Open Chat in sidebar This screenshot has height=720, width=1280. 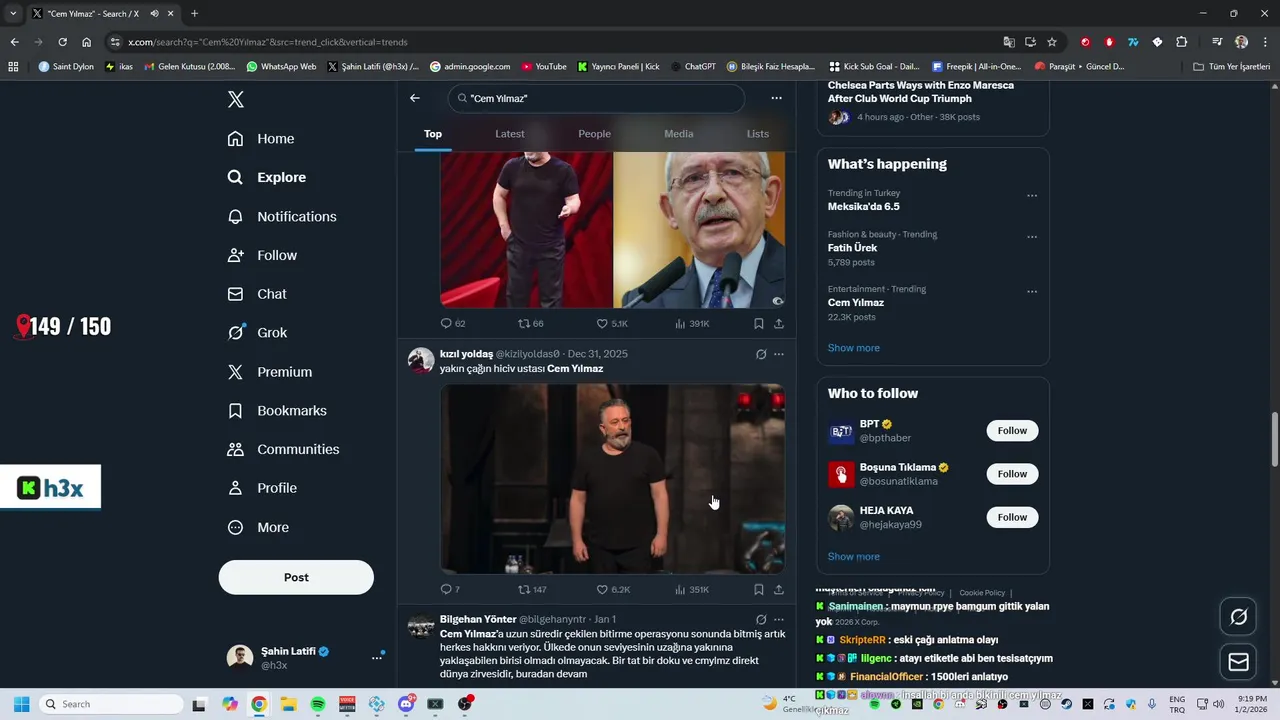pyautogui.click(x=257, y=294)
